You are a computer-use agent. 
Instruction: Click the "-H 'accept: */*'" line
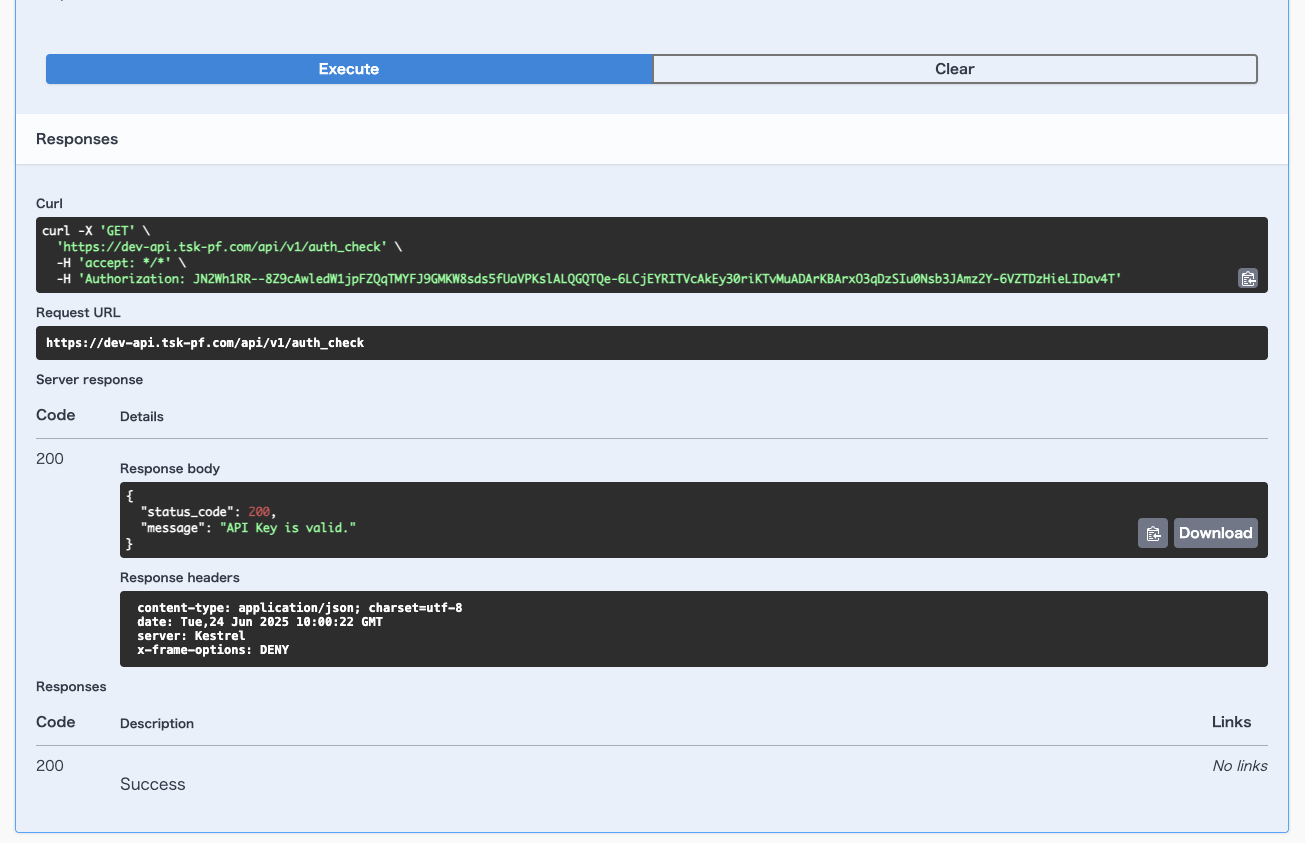point(121,262)
